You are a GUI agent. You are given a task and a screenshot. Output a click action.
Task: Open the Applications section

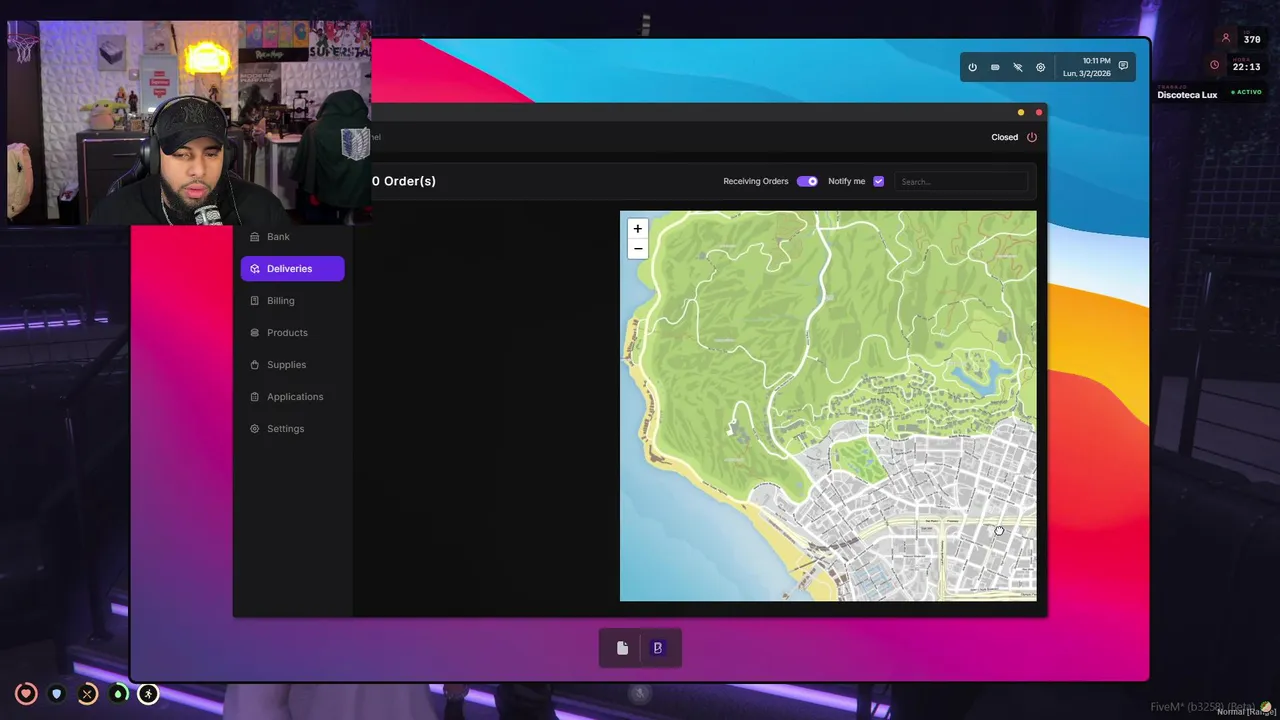292,397
